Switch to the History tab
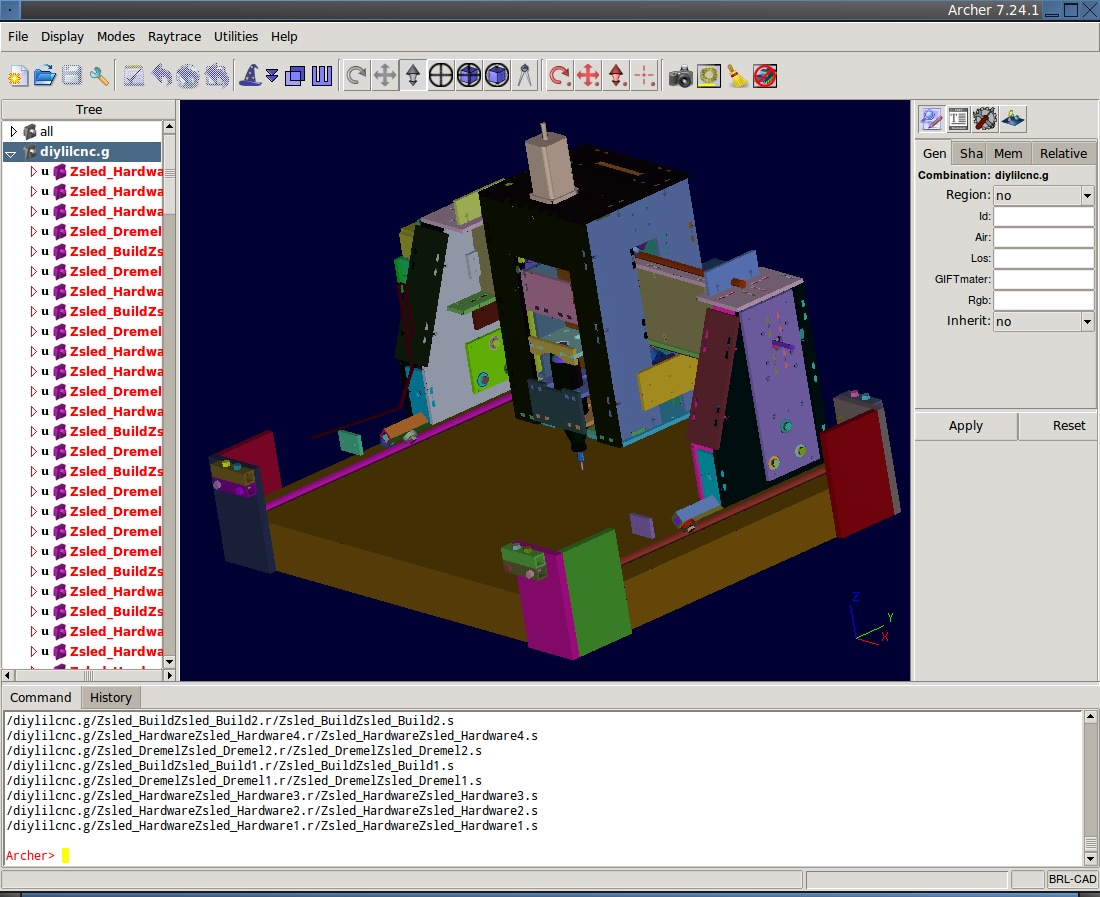The height and width of the screenshot is (897, 1100). tap(110, 698)
